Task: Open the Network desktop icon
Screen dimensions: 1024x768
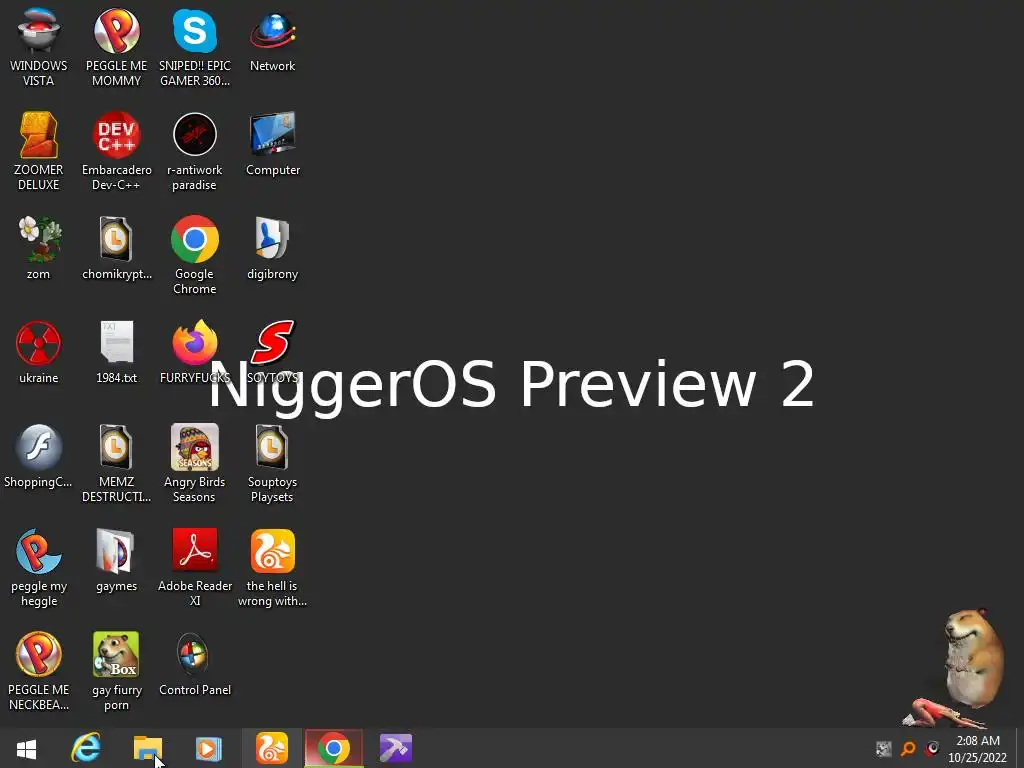Action: click(272, 40)
